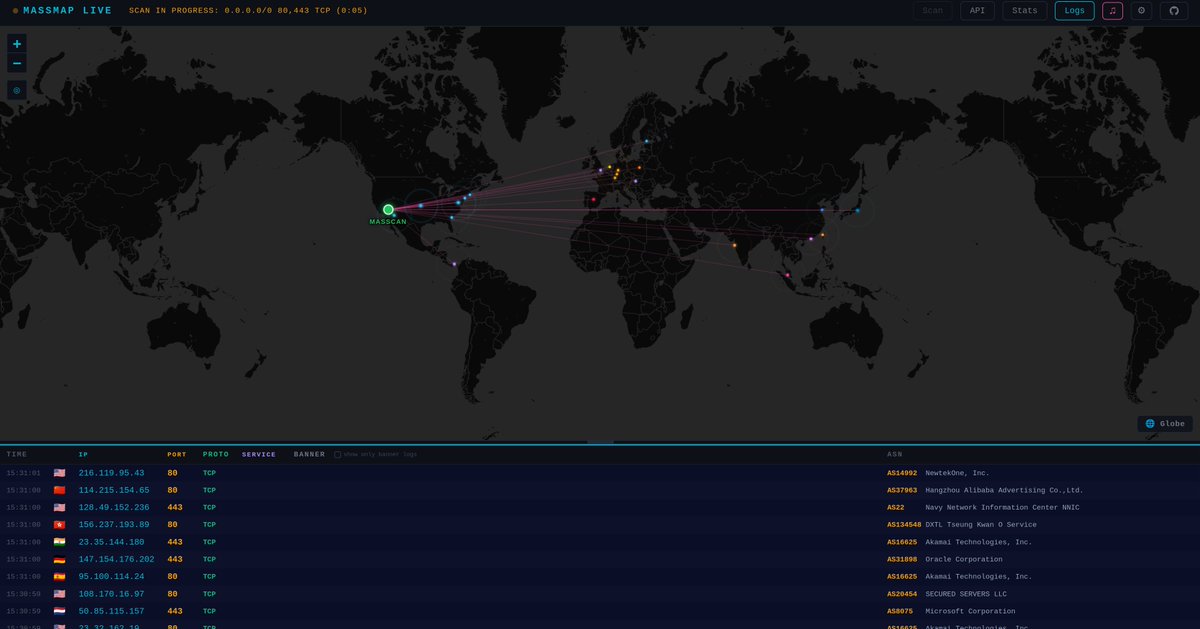Click the US flag beside 216.119.95.43
Screen dimensions: 1200x629
pyautogui.click(x=59, y=473)
